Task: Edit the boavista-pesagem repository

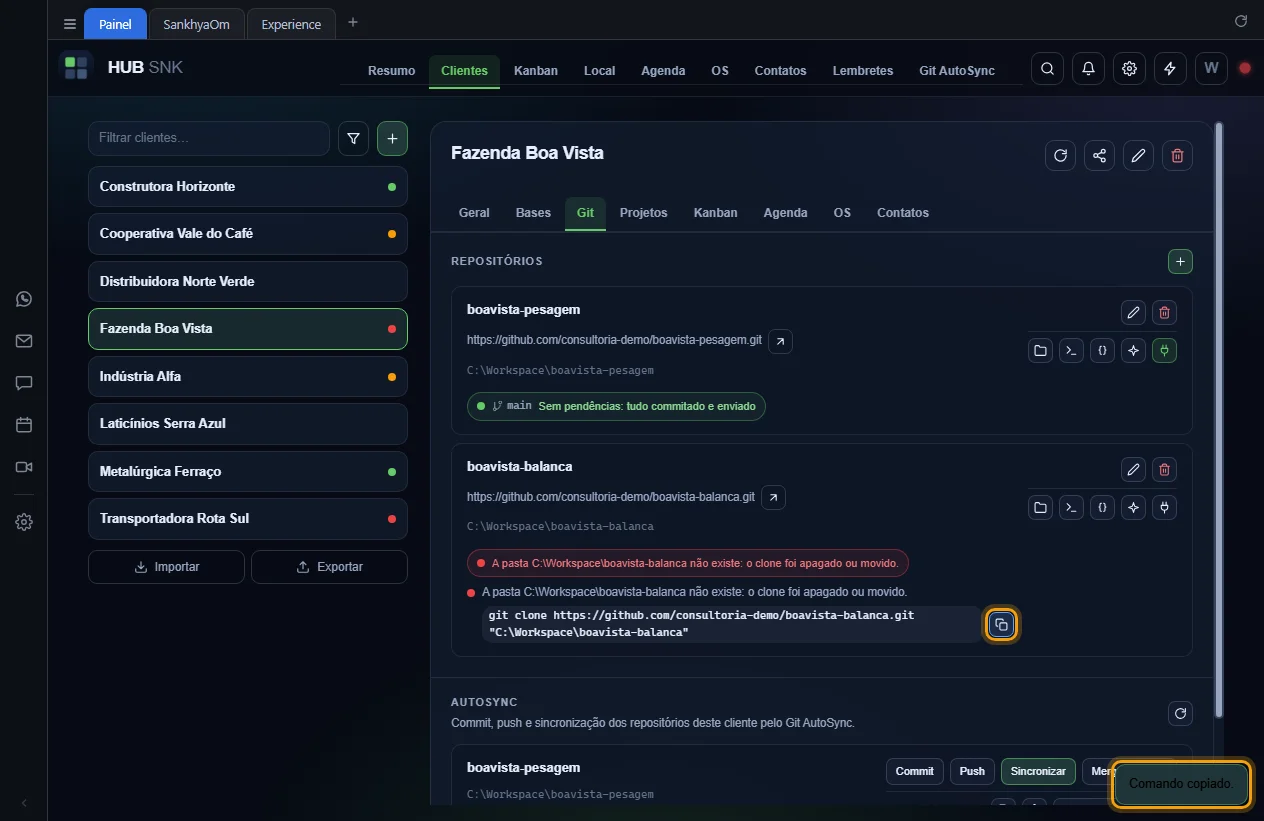Action: pos(1133,313)
